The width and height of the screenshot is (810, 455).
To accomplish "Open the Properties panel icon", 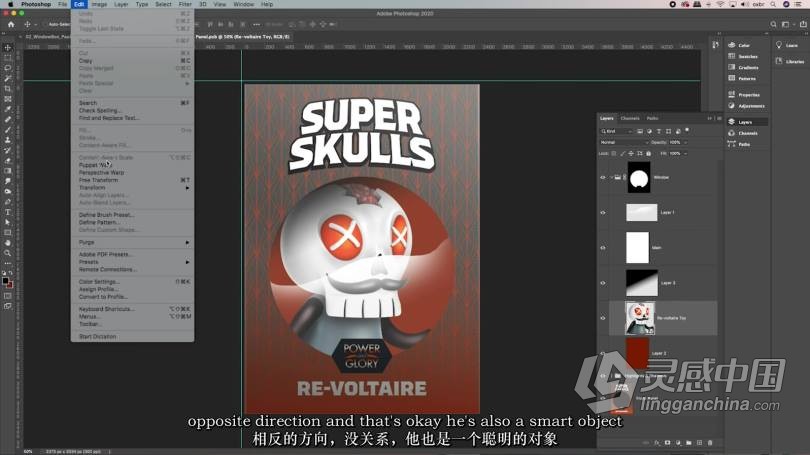I will [731, 95].
